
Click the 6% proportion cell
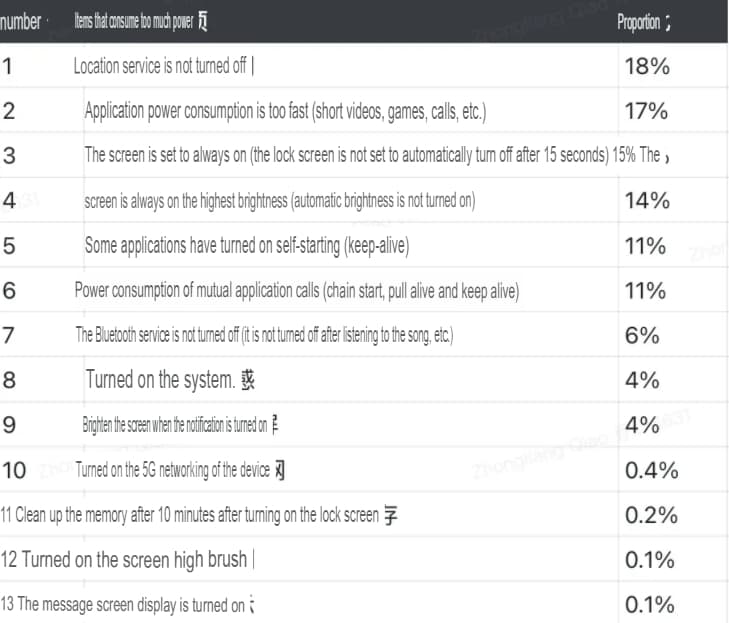click(x=642, y=335)
